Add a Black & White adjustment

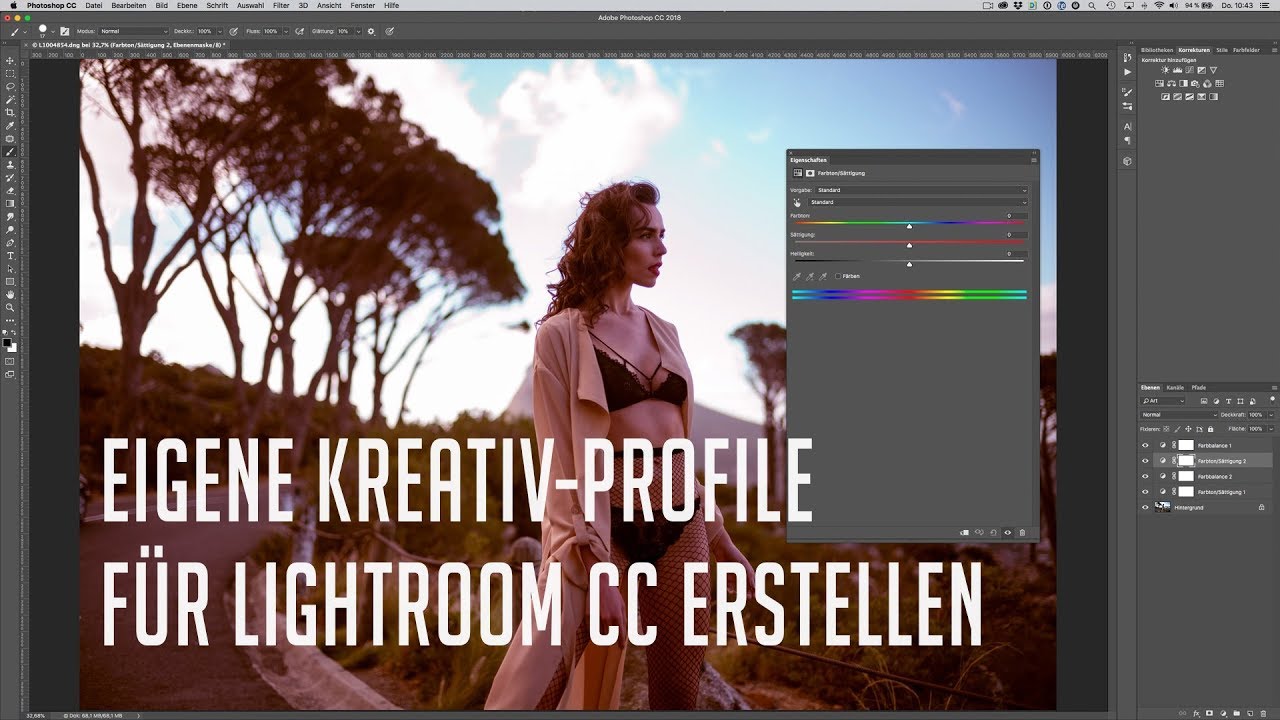point(1183,84)
